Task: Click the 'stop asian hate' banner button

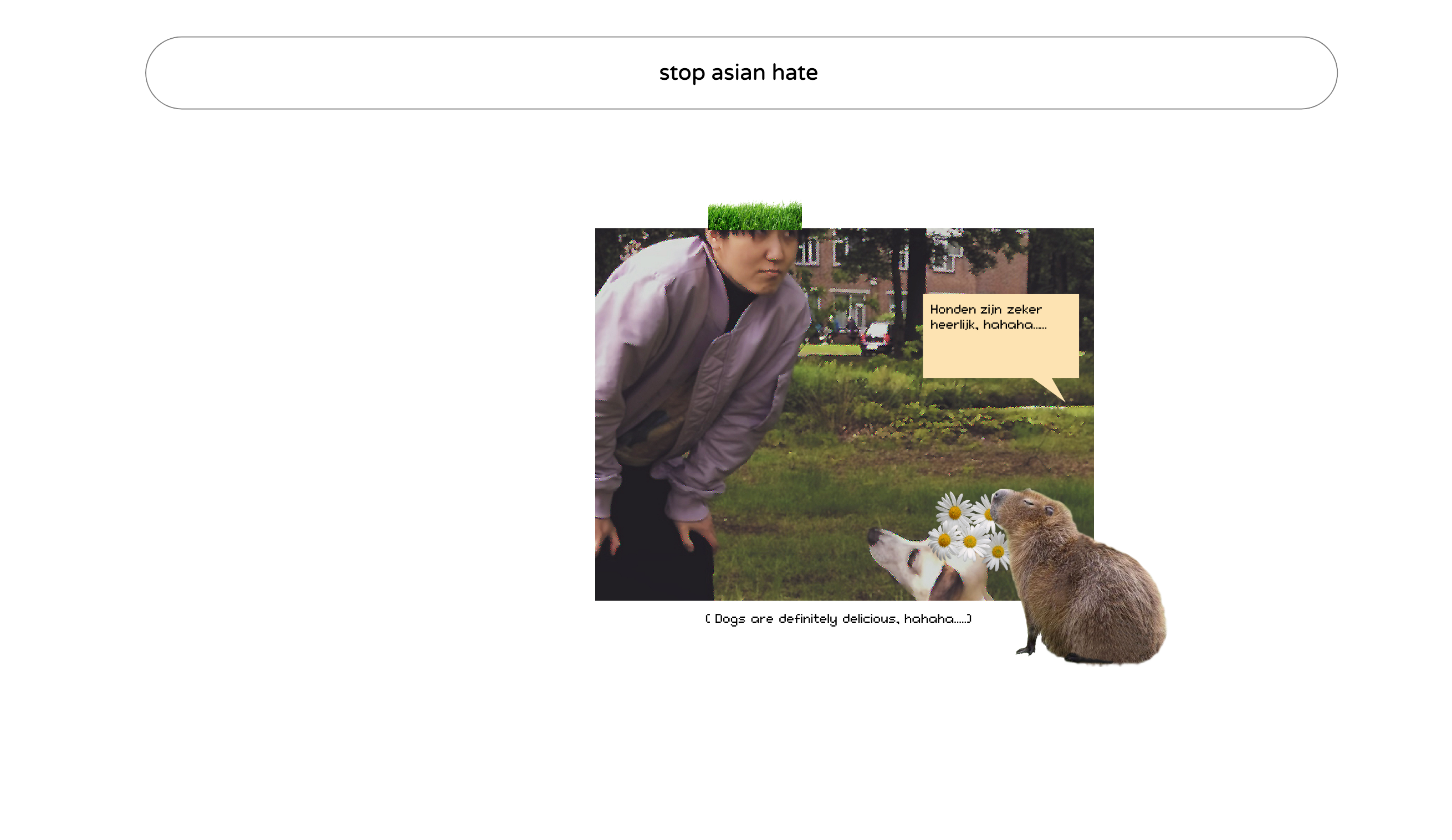Action: point(741,73)
